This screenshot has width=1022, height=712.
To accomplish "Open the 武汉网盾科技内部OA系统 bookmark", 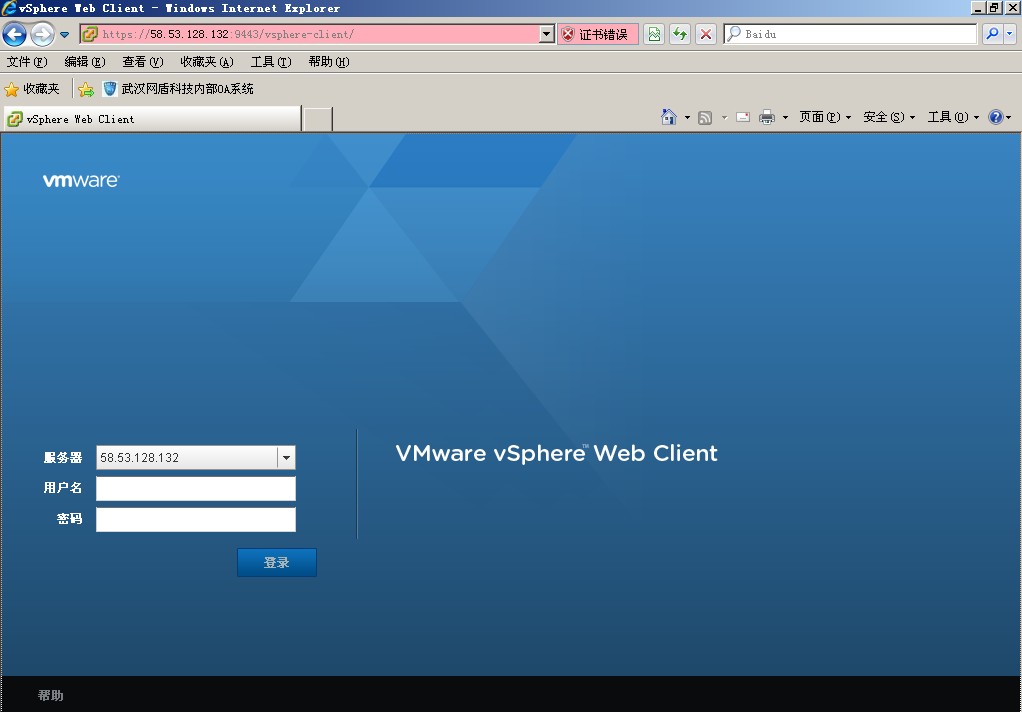I will 178,89.
